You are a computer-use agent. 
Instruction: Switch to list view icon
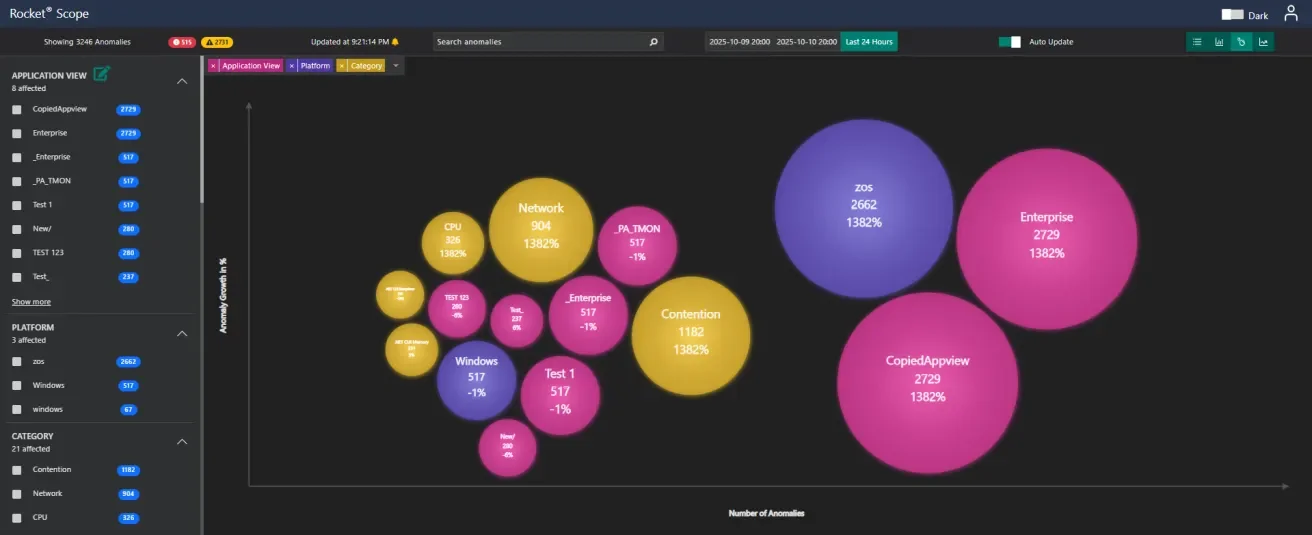coord(1197,42)
